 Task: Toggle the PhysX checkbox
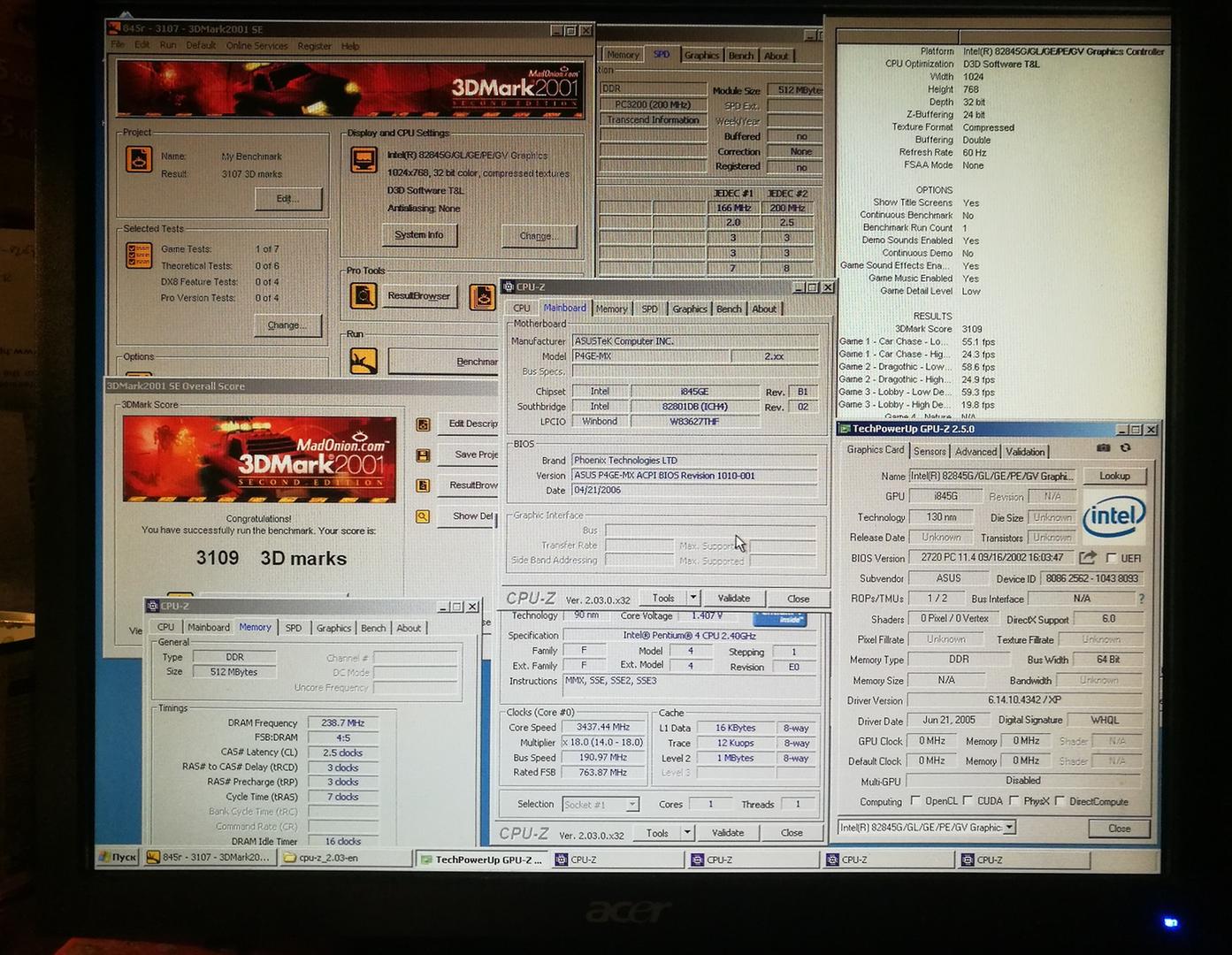[x=1014, y=801]
